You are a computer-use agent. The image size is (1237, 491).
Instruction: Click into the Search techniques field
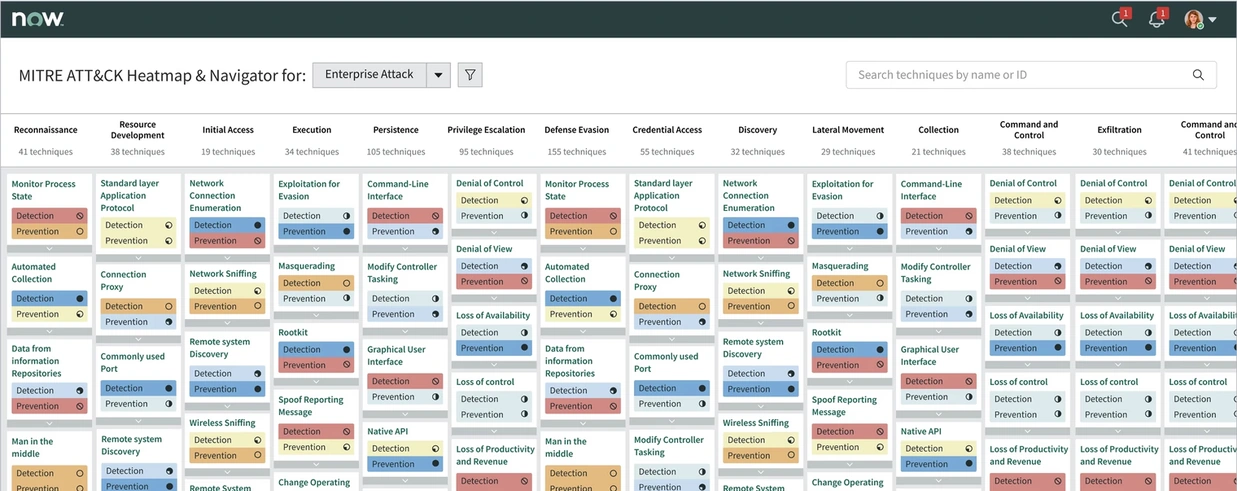coord(1031,75)
